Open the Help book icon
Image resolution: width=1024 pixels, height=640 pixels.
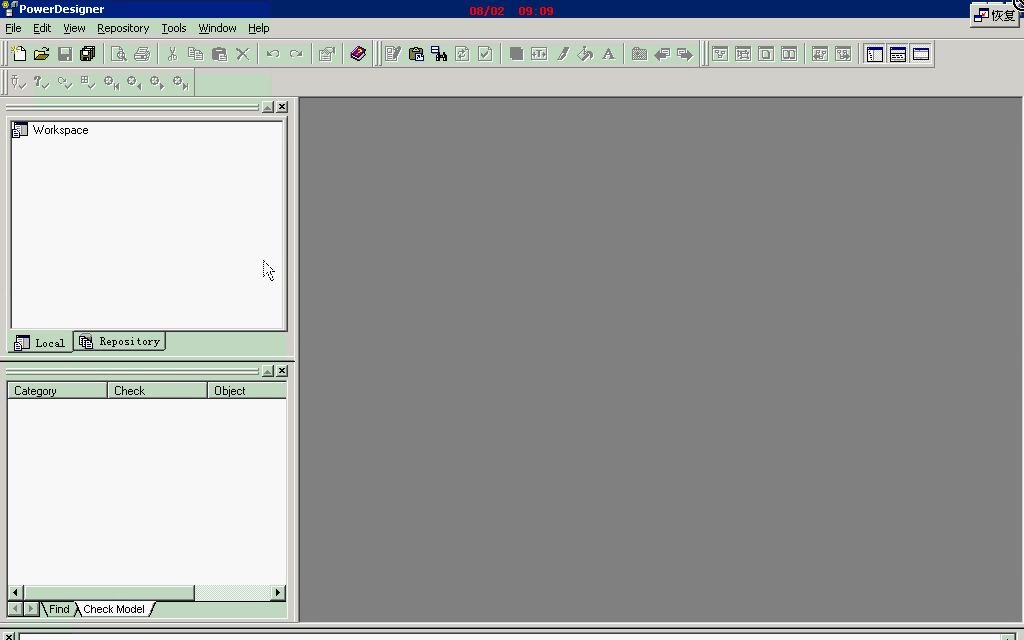[358, 53]
